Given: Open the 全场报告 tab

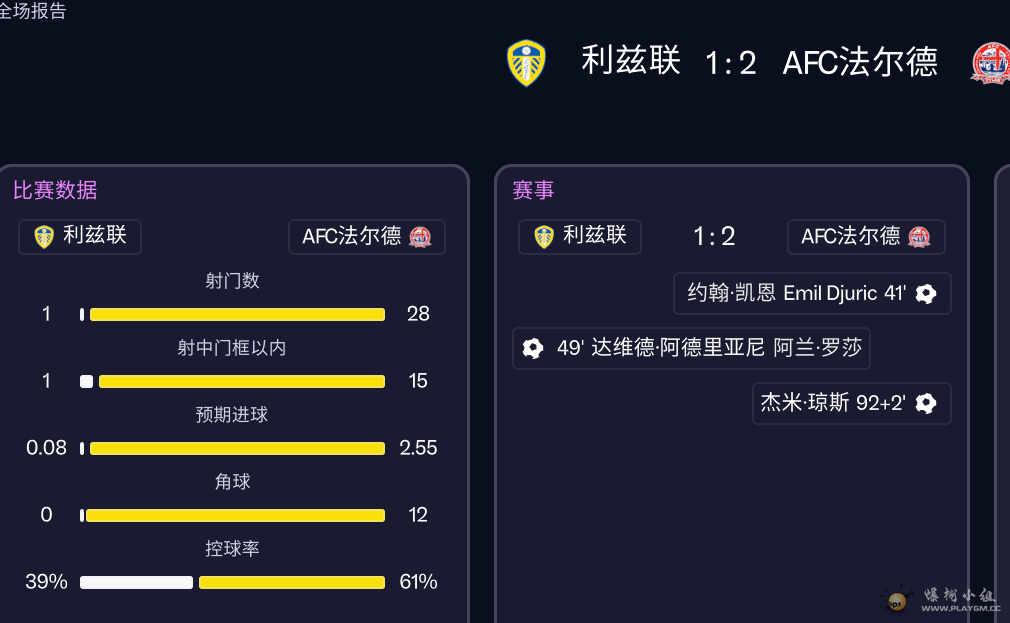Looking at the screenshot, I should (32, 11).
